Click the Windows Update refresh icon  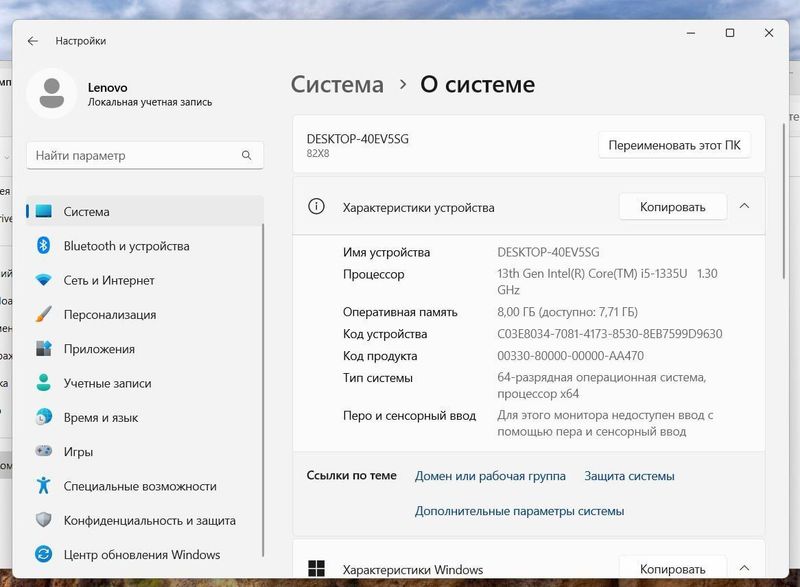(43, 554)
